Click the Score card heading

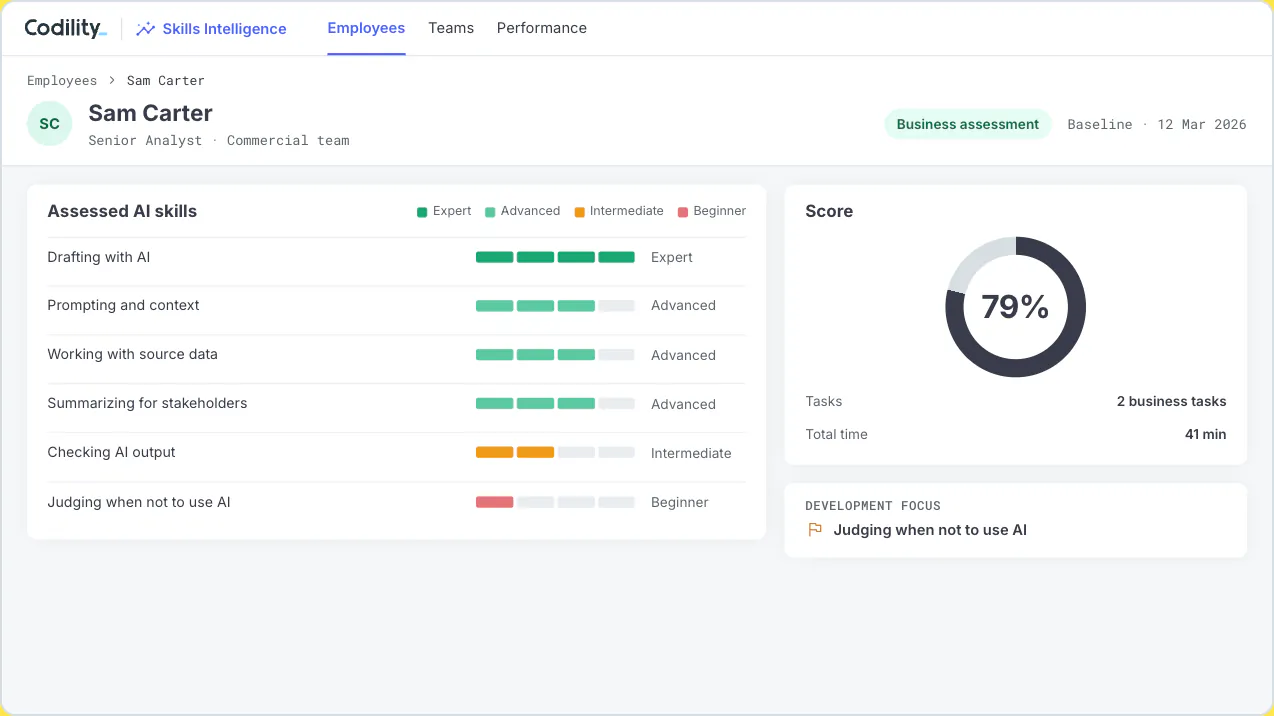point(829,211)
